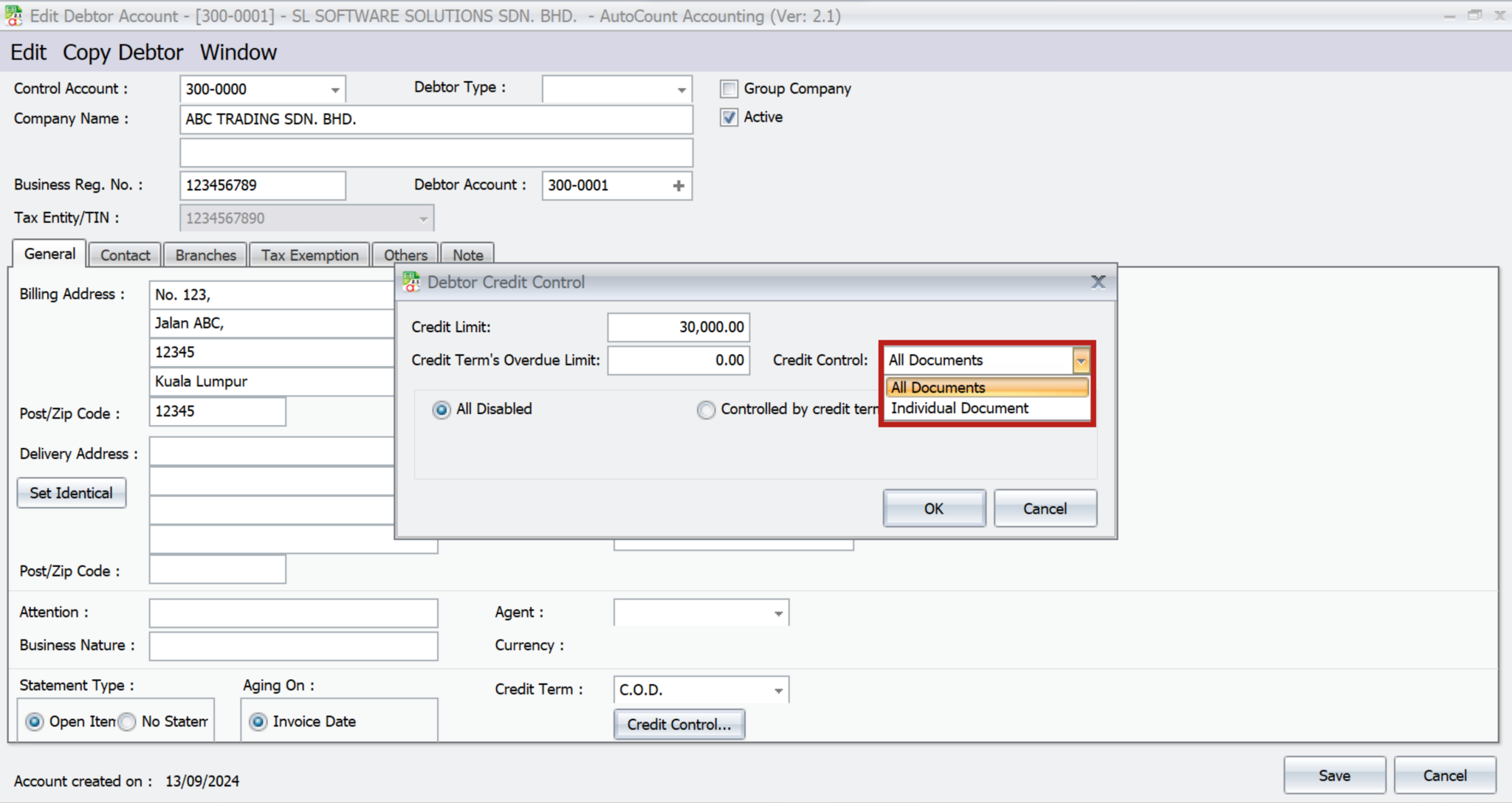Switch to the Branches tab
Screen dimensions: 1512x803
206,255
